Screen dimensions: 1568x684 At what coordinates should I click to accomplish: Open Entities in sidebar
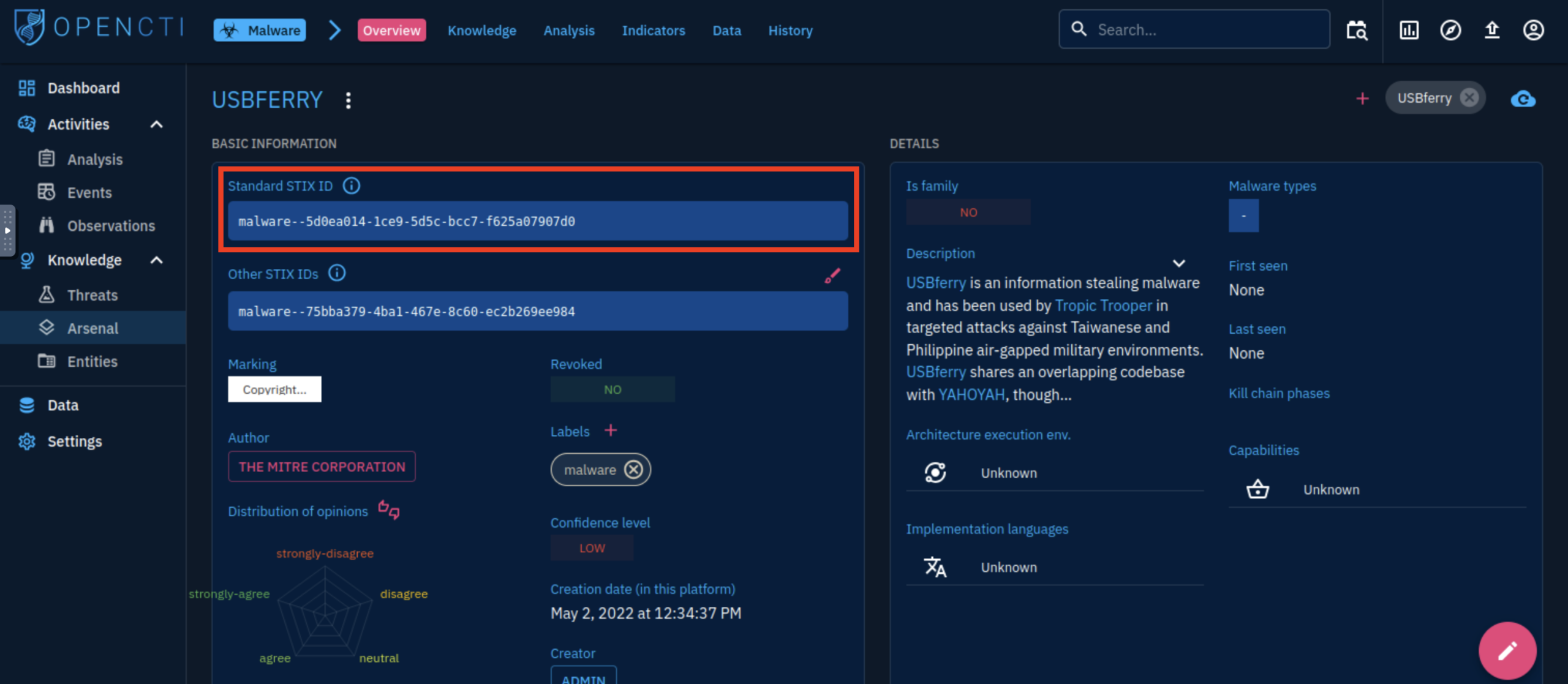tap(92, 361)
